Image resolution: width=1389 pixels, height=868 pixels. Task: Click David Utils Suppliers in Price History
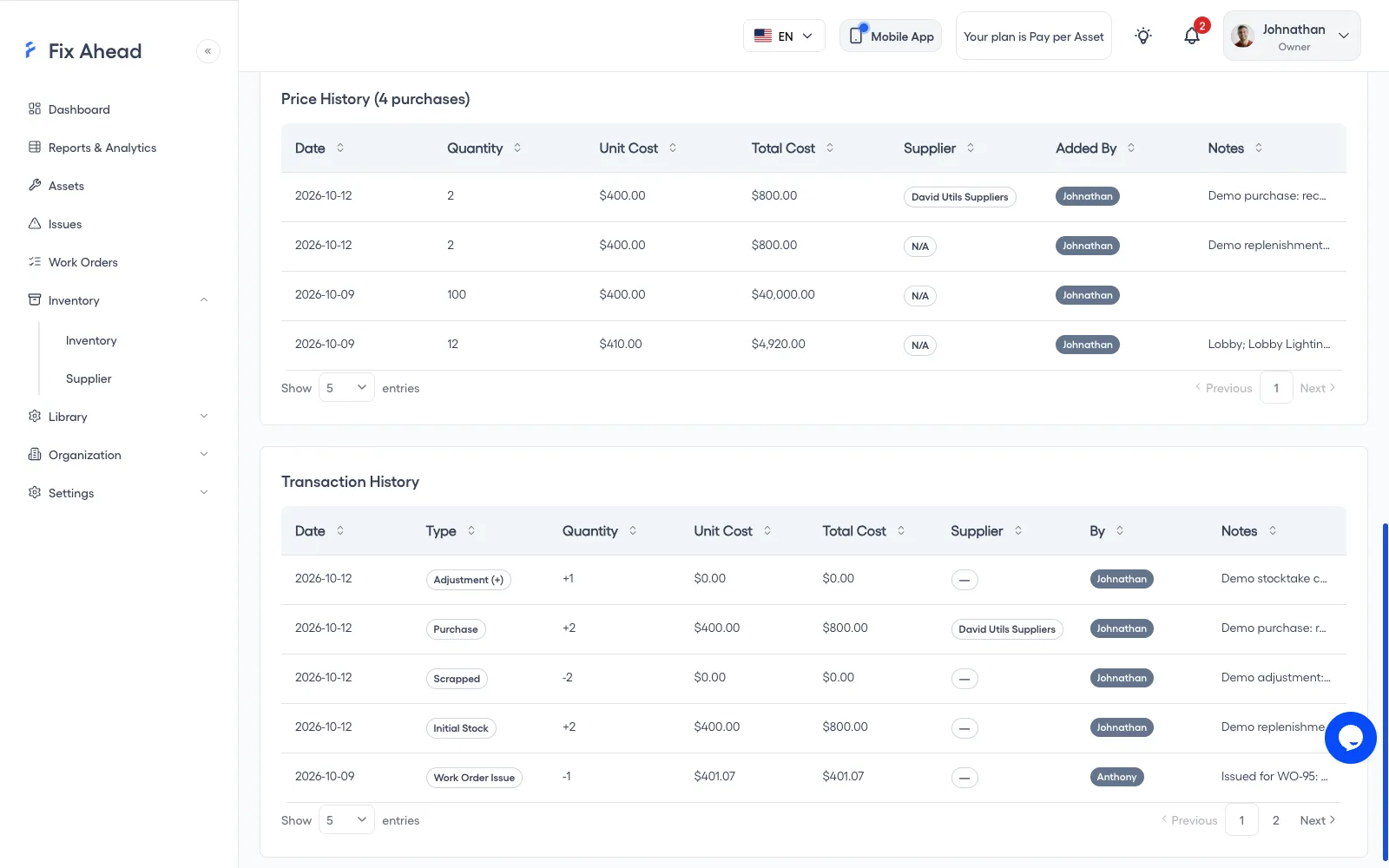959,197
